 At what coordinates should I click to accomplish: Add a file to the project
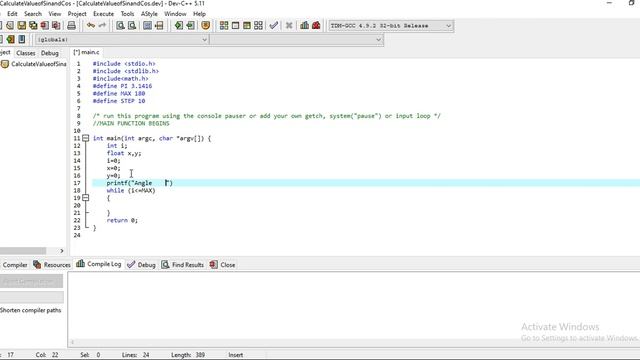coord(179,26)
